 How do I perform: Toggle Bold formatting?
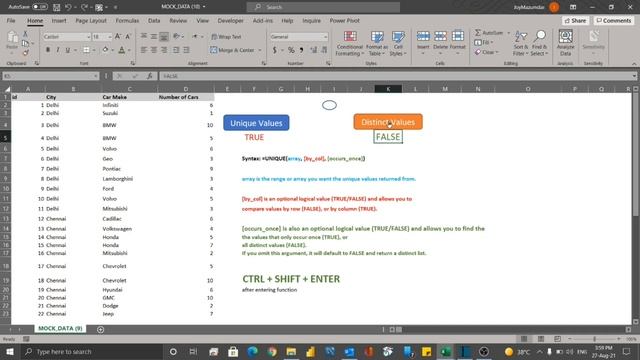[x=48, y=50]
